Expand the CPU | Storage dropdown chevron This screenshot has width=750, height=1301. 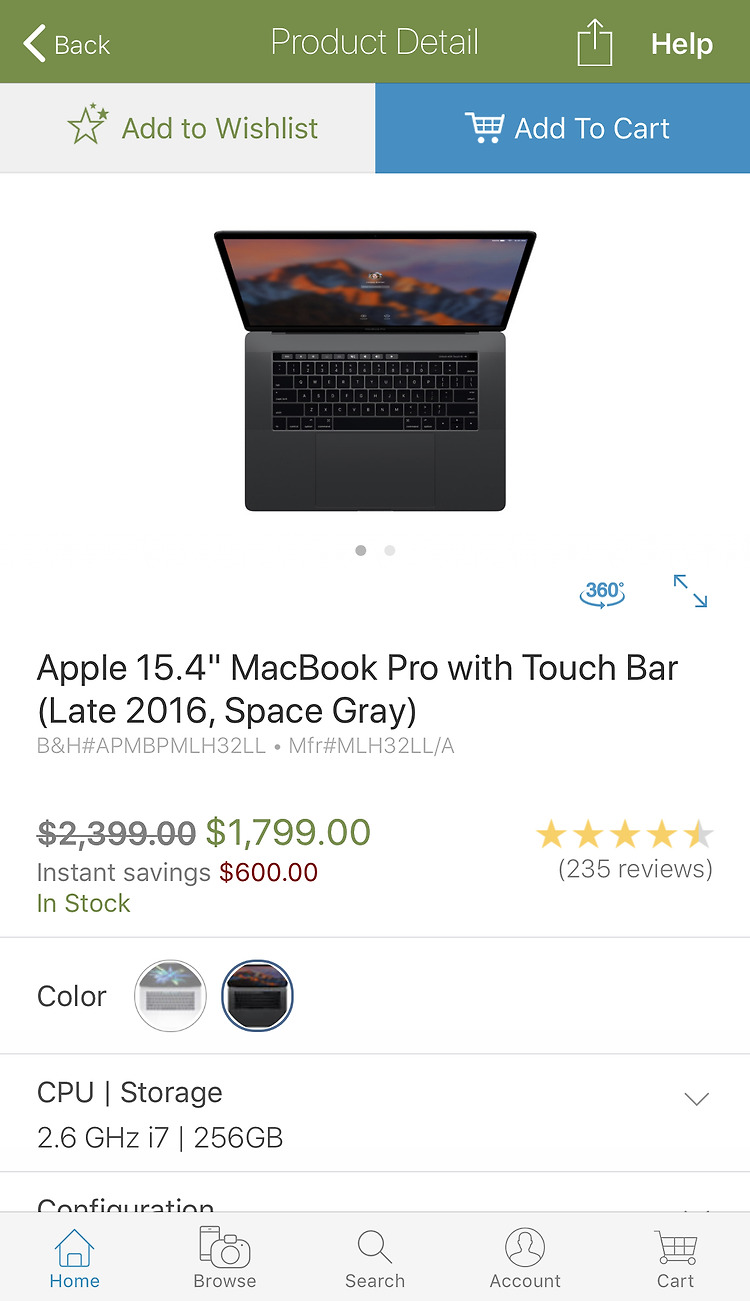(696, 1099)
